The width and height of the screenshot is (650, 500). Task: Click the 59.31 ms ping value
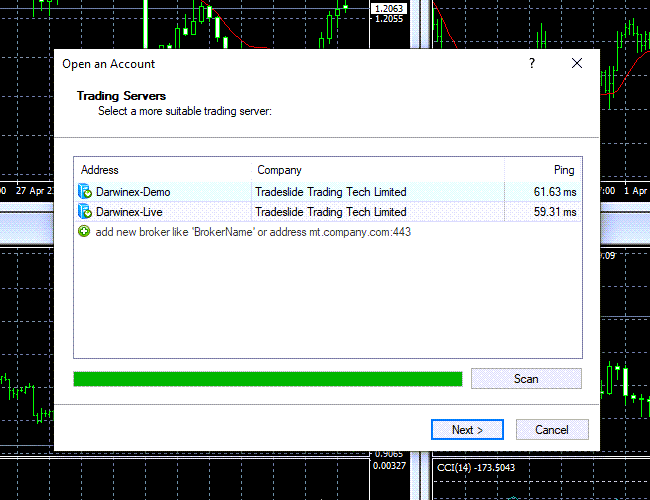click(x=555, y=212)
